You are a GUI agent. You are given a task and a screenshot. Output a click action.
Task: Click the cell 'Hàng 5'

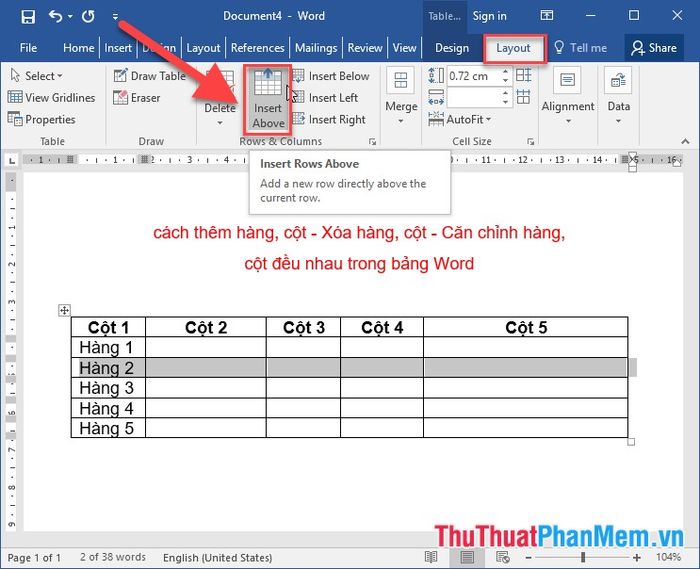pos(108,428)
